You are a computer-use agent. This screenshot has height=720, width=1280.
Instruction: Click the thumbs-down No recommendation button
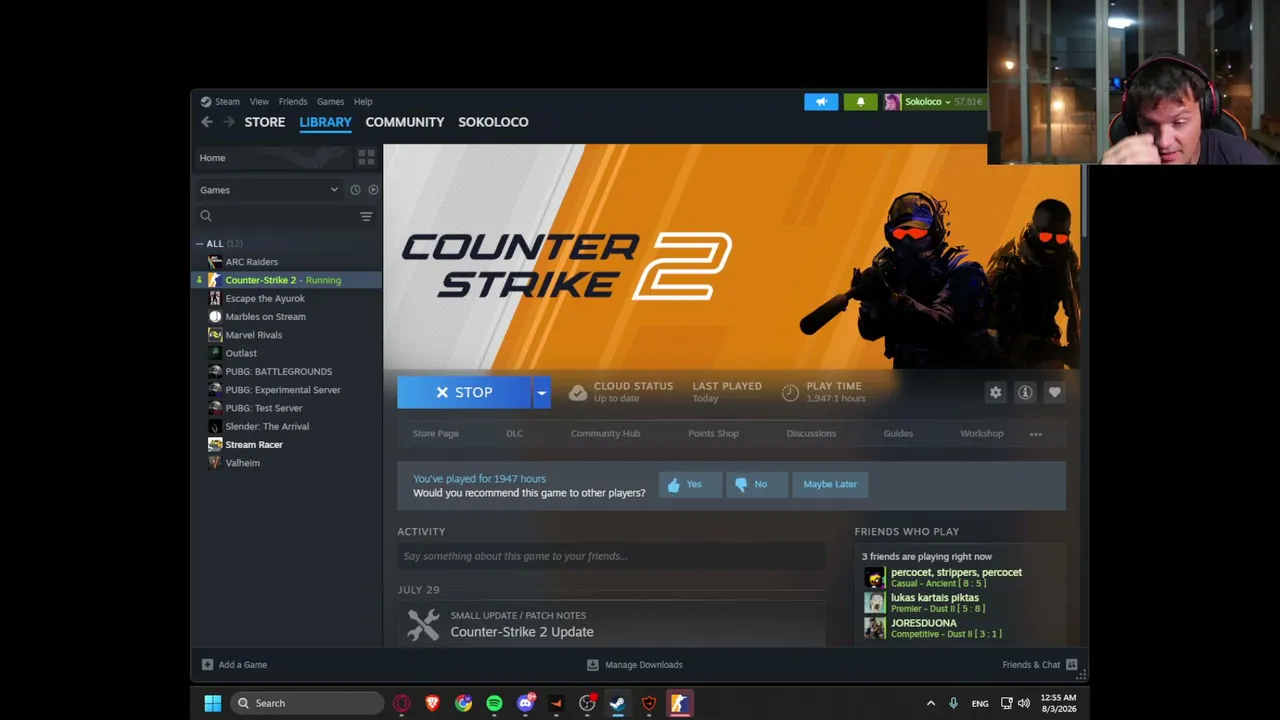click(x=757, y=484)
